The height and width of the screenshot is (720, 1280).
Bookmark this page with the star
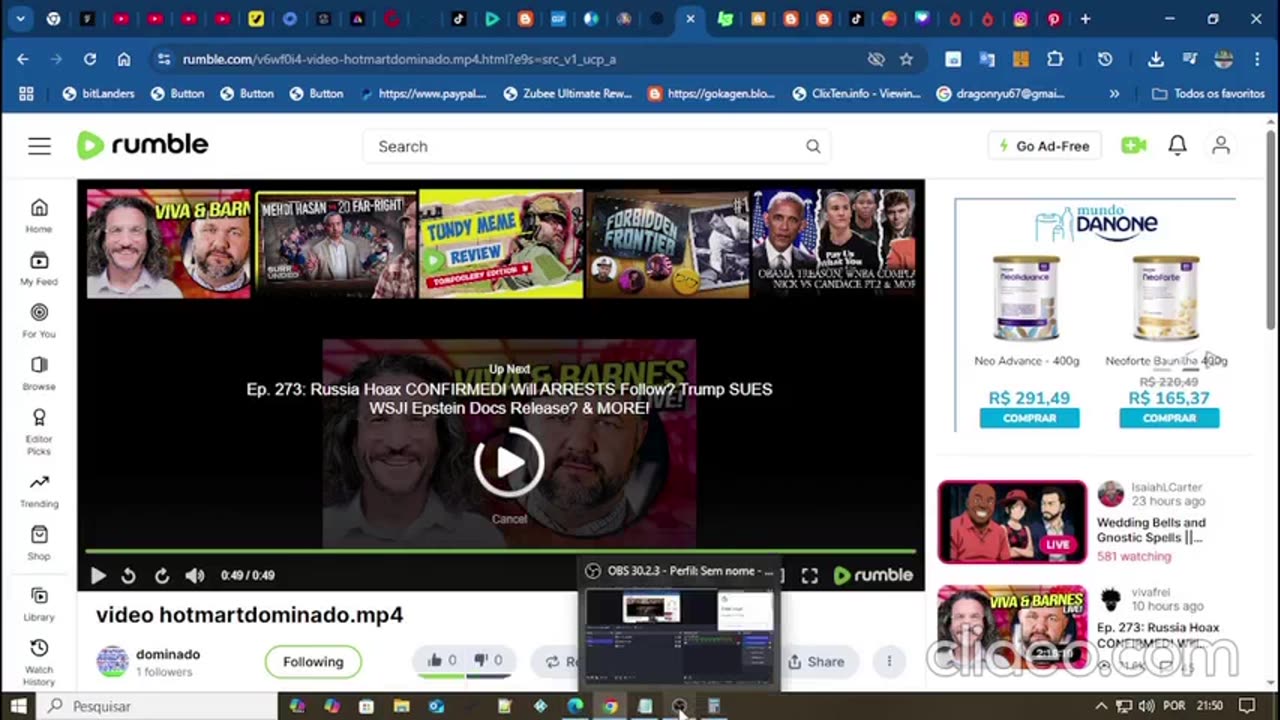coord(906,59)
